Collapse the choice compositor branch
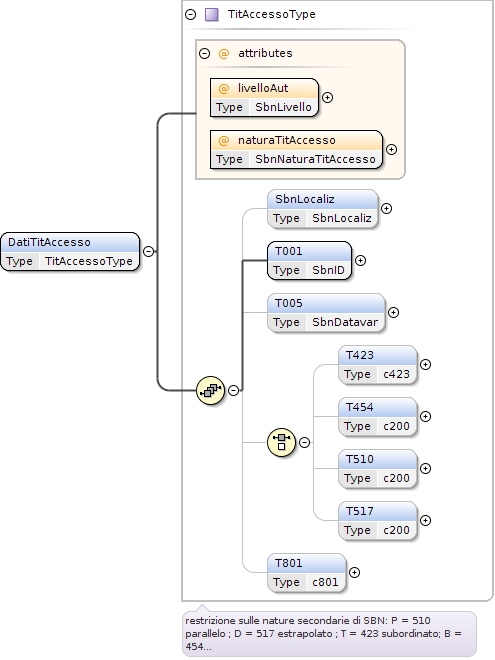495x660 pixels. pyautogui.click(x=304, y=442)
